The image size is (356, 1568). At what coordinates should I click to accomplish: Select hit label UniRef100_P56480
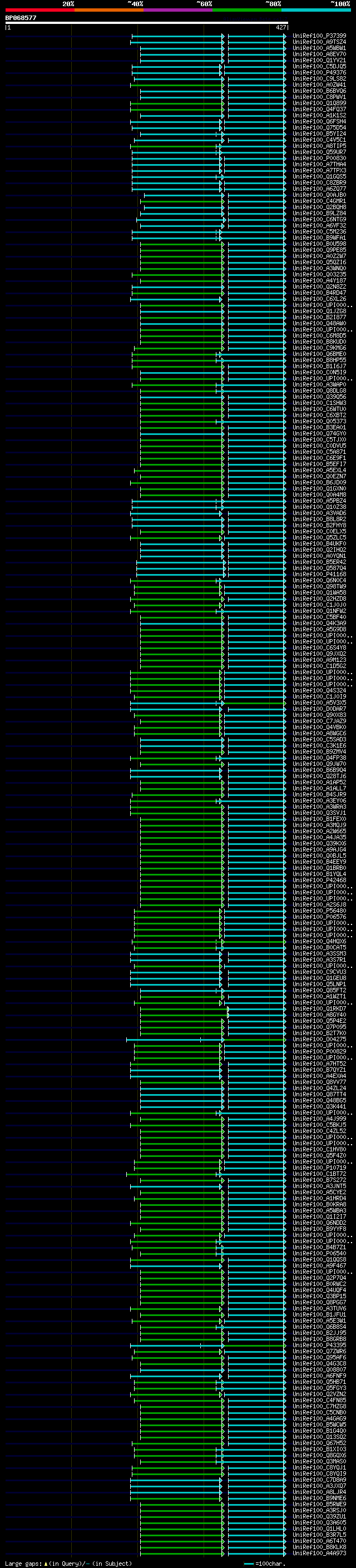click(319, 911)
